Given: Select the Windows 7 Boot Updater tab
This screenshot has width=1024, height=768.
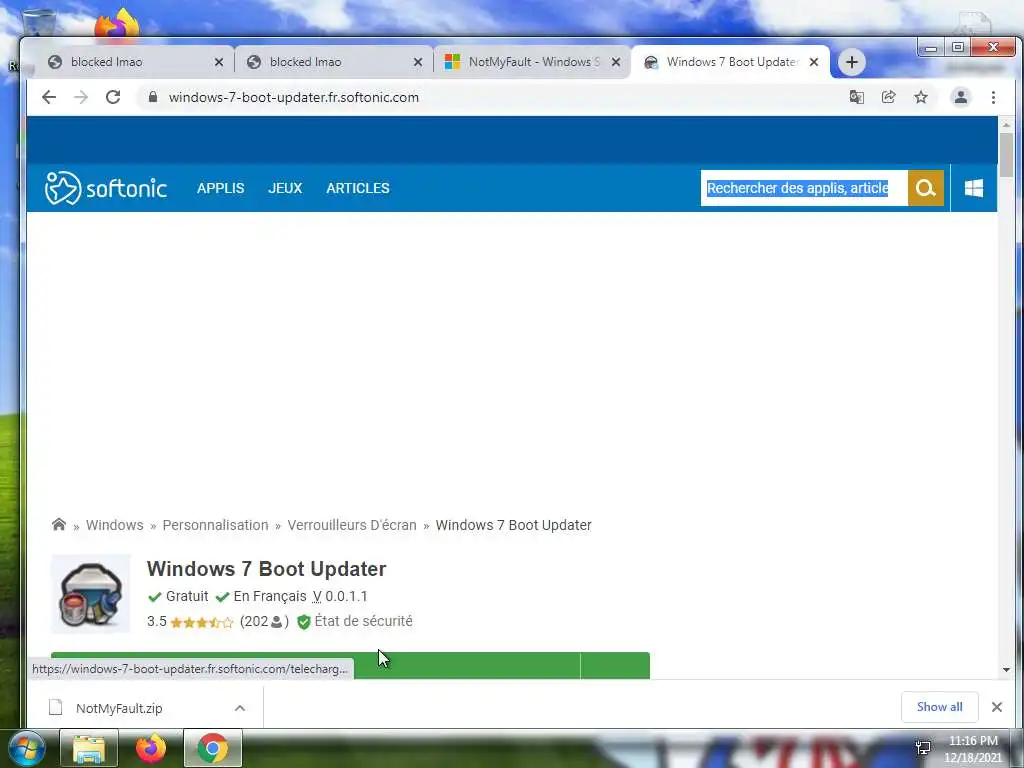Looking at the screenshot, I should point(732,62).
